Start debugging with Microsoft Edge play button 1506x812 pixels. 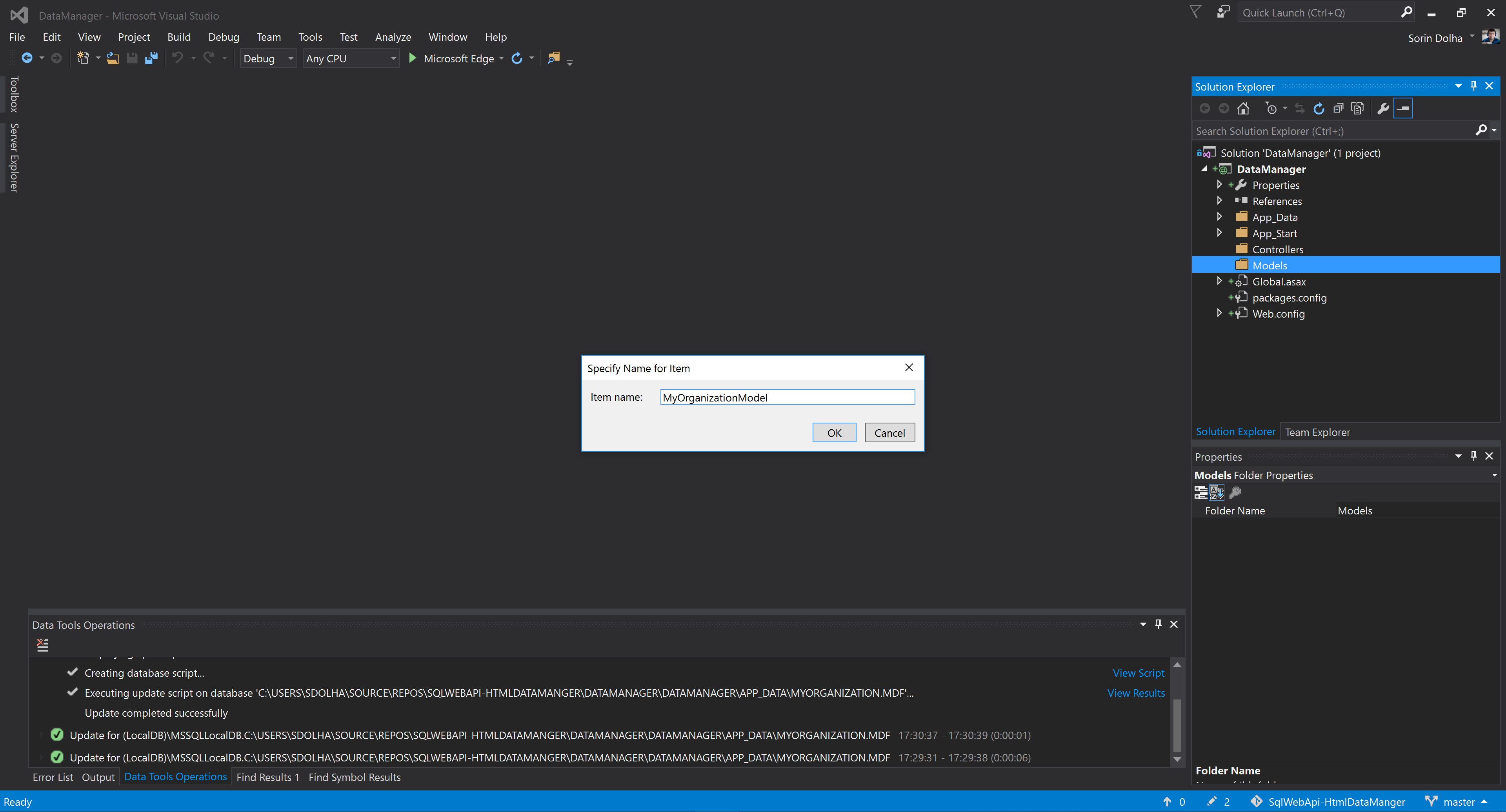(413, 58)
